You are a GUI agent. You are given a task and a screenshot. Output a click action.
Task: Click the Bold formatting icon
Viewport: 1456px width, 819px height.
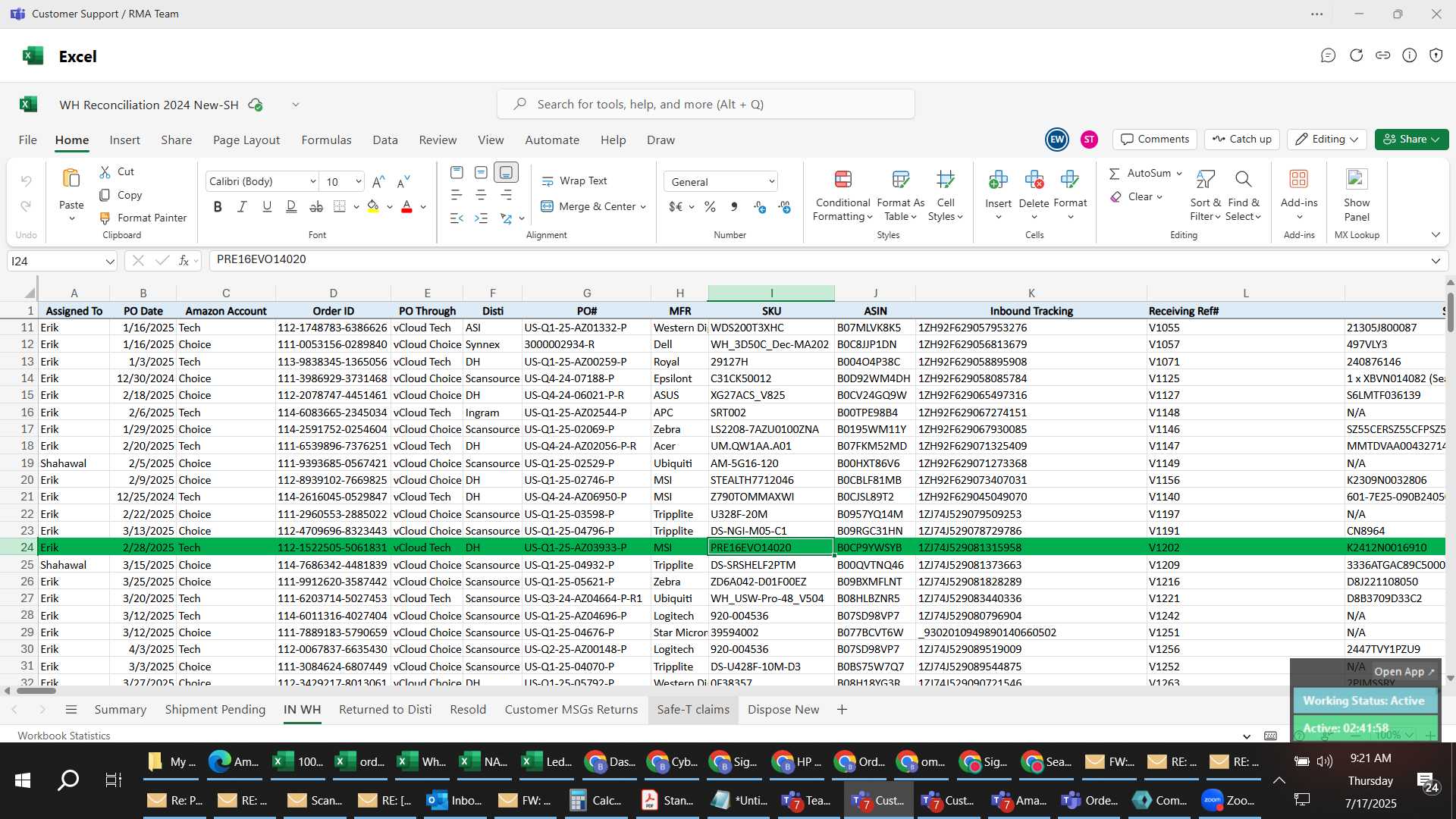(218, 206)
